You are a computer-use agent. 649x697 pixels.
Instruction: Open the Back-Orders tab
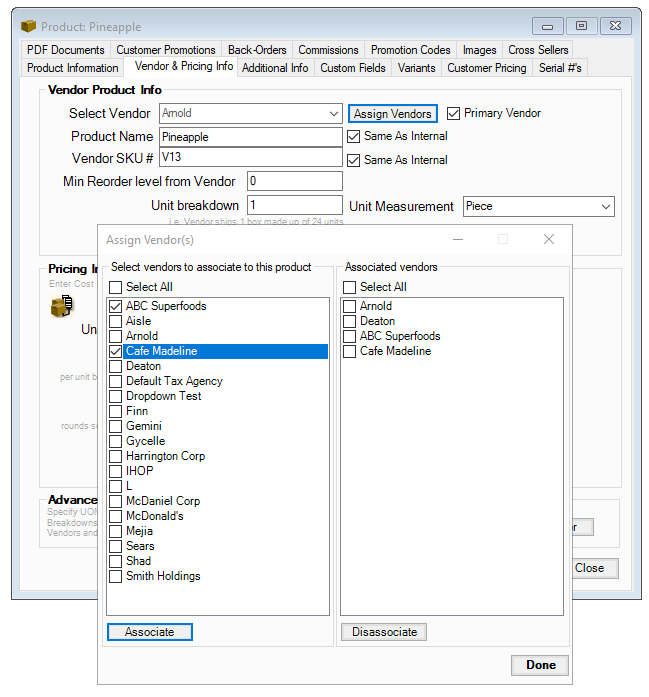click(257, 50)
